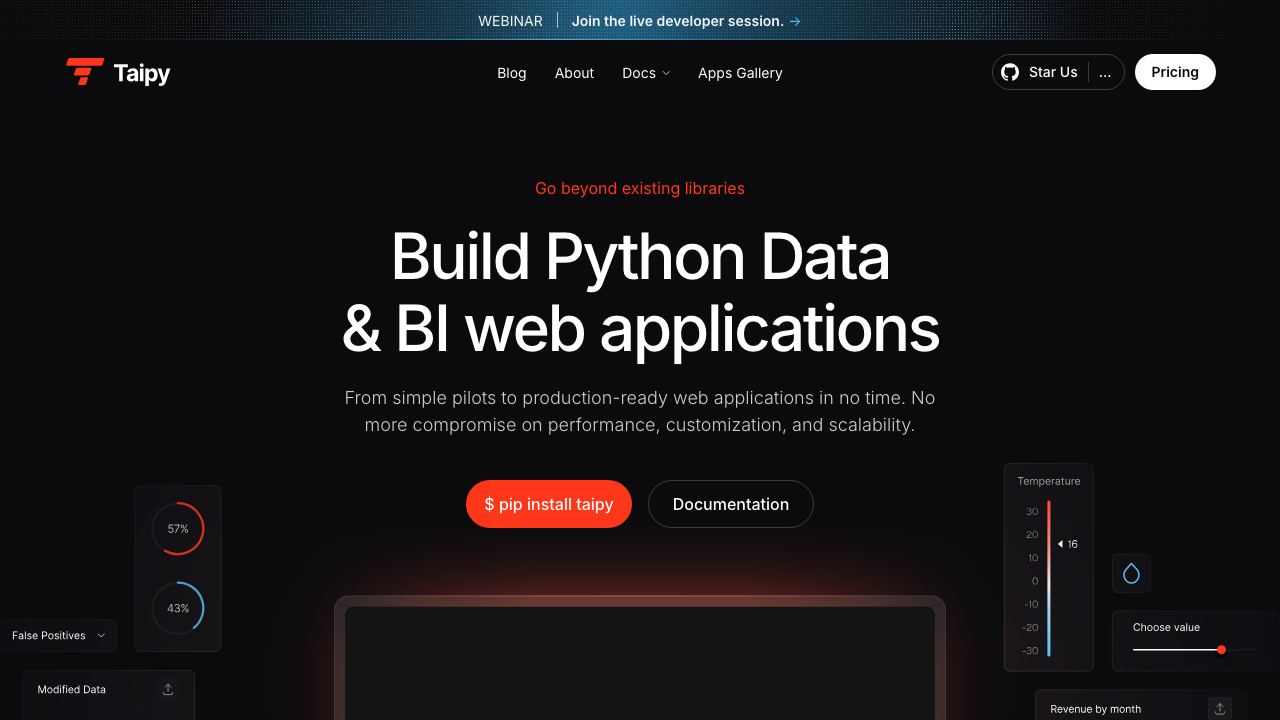Open the Documentation button
The image size is (1280, 720).
pyautogui.click(x=731, y=504)
